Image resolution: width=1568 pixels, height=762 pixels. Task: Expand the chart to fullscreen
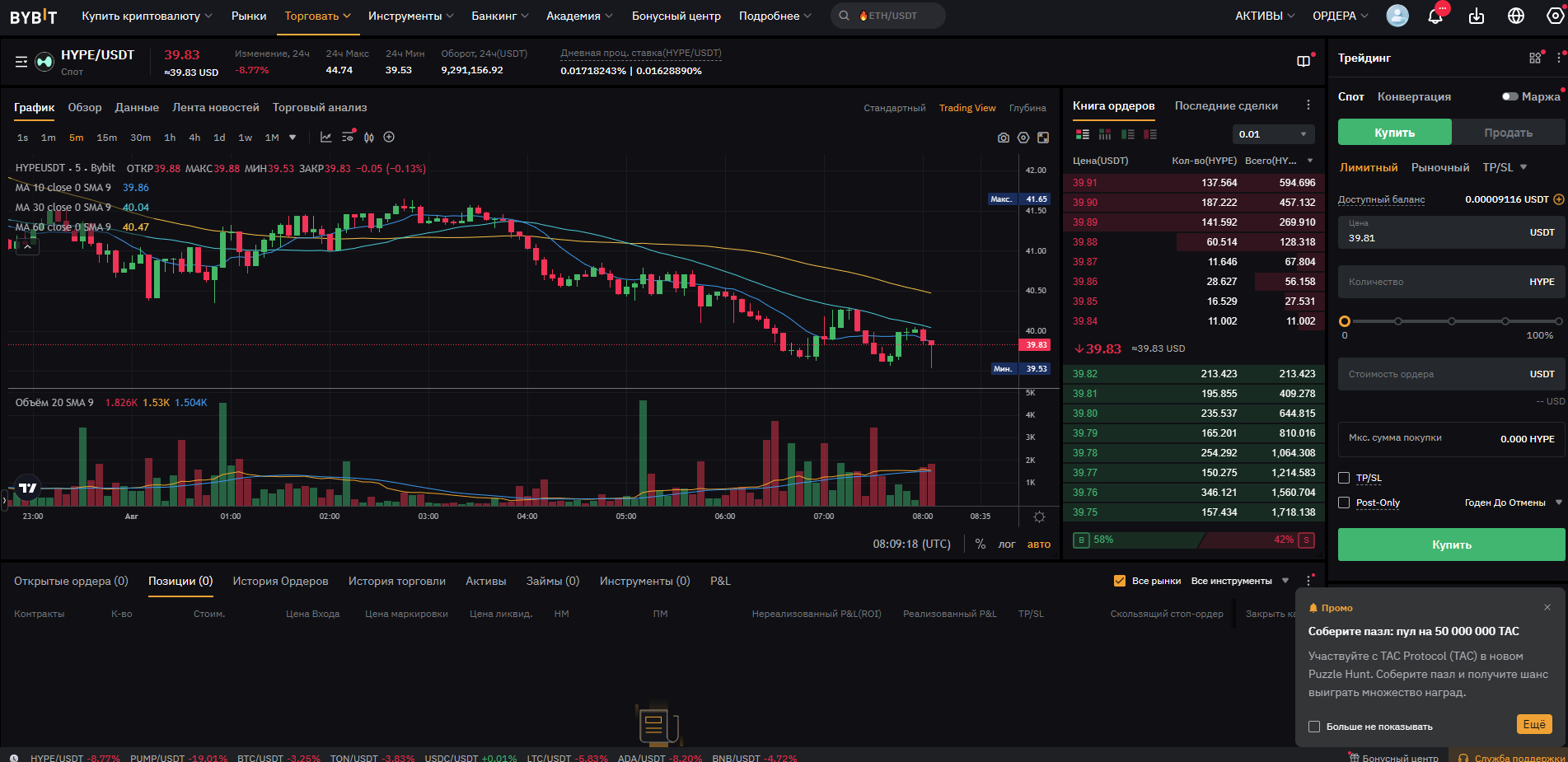(x=1043, y=138)
